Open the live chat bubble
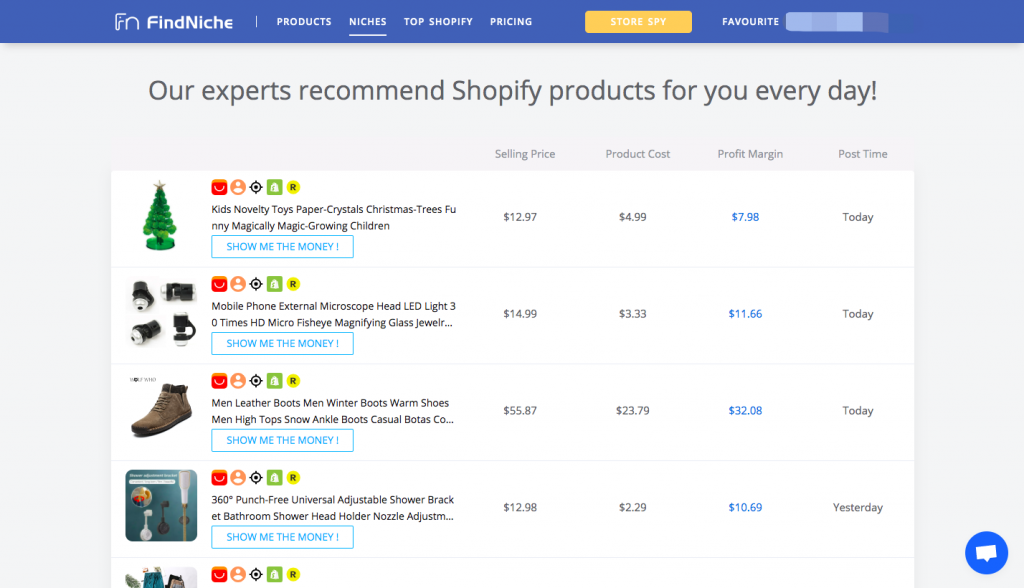 pyautogui.click(x=986, y=553)
